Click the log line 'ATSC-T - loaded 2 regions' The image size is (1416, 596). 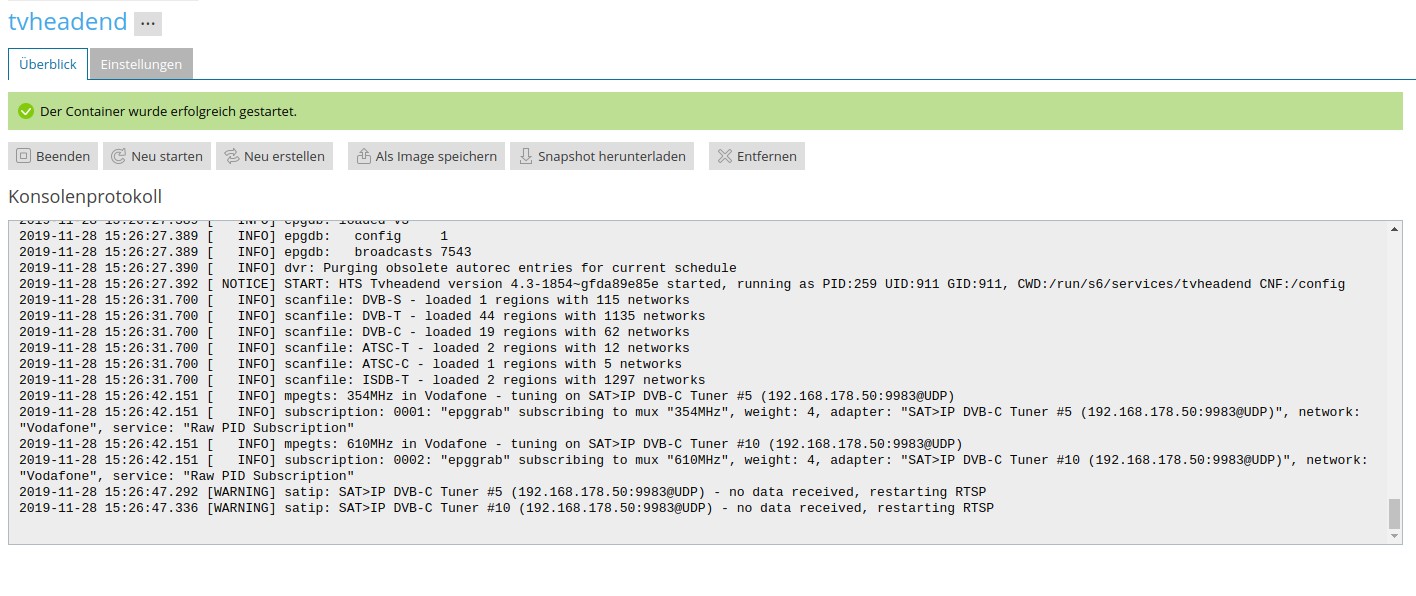pos(354,348)
